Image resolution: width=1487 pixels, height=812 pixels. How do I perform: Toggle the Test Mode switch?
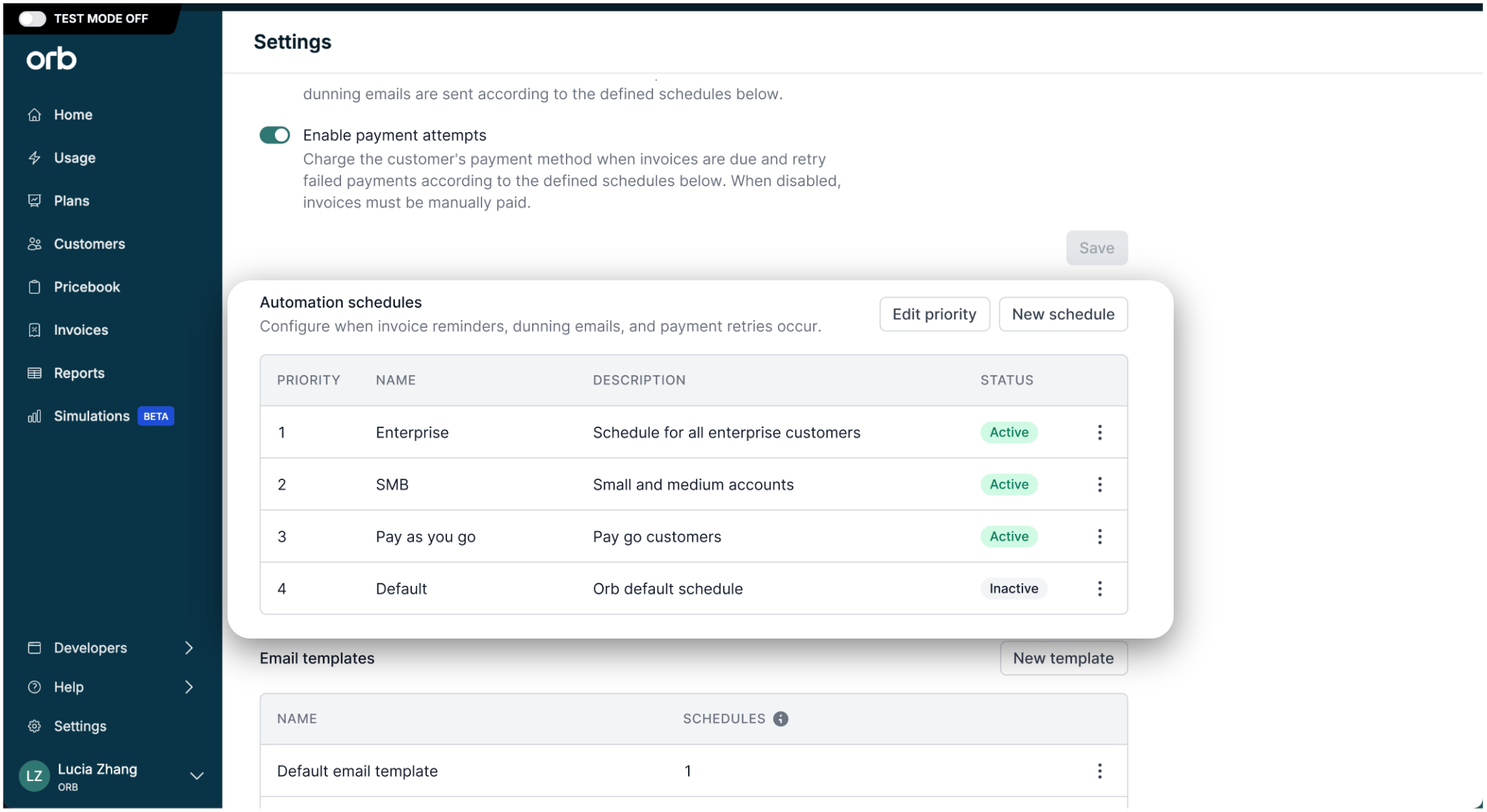coord(32,18)
